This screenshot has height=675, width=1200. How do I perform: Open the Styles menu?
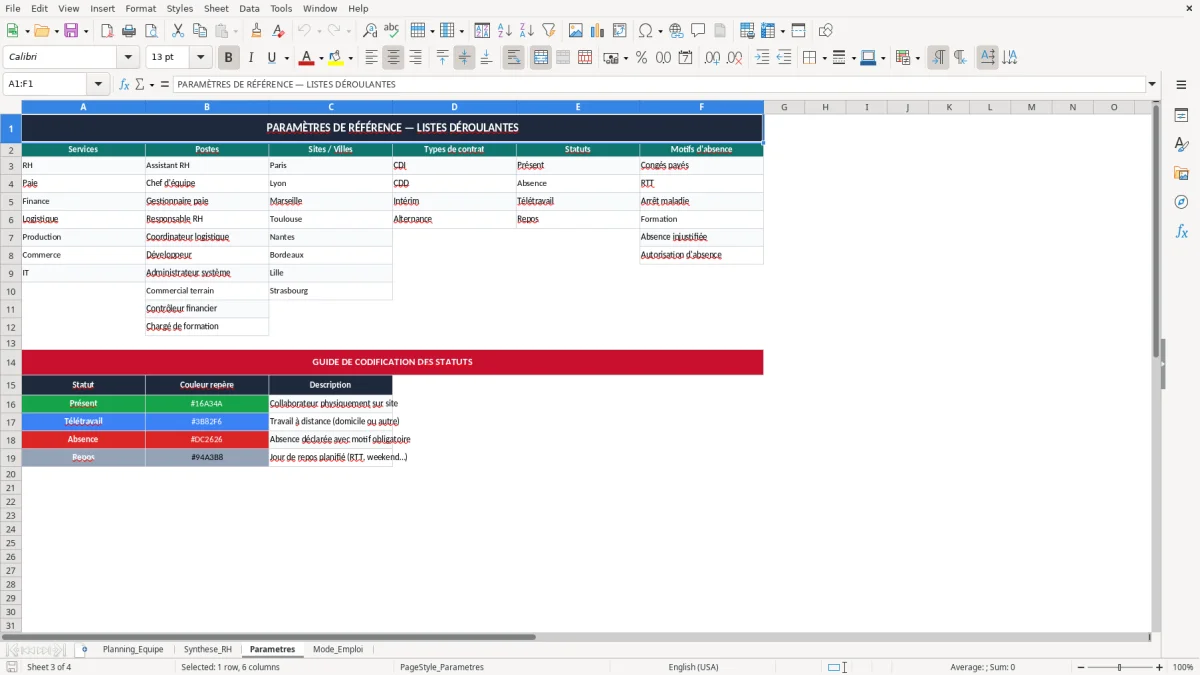(x=180, y=8)
